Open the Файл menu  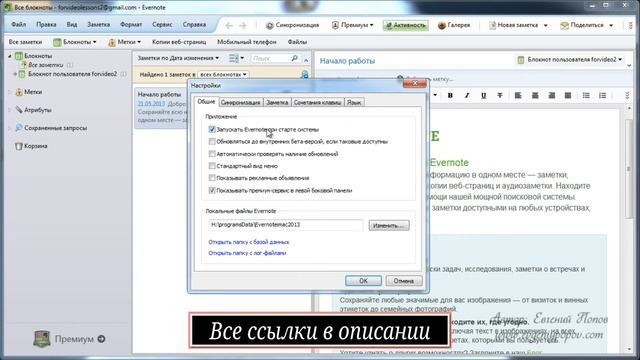pyautogui.click(x=19, y=24)
